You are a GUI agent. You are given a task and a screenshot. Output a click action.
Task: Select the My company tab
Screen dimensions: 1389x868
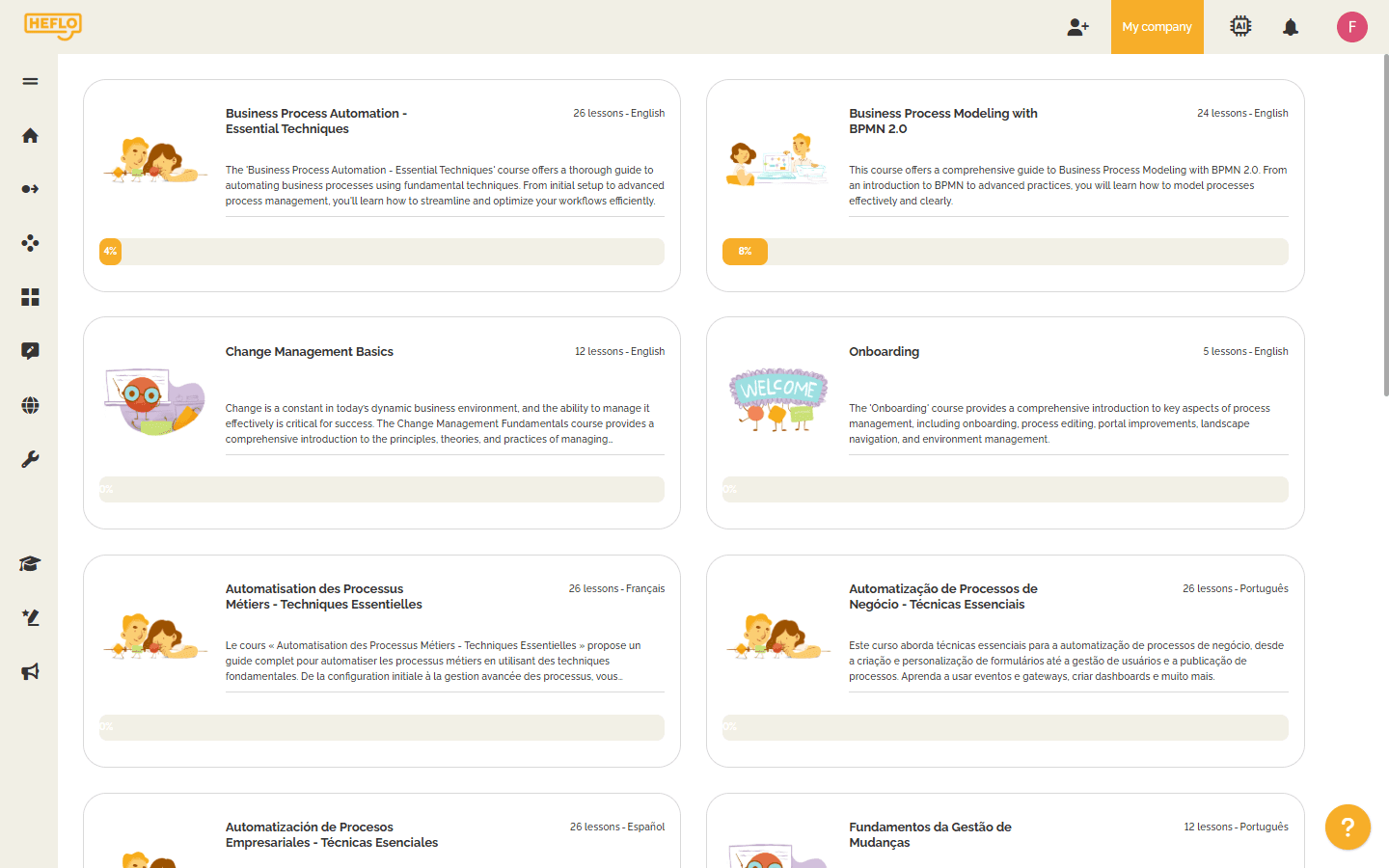click(1157, 27)
